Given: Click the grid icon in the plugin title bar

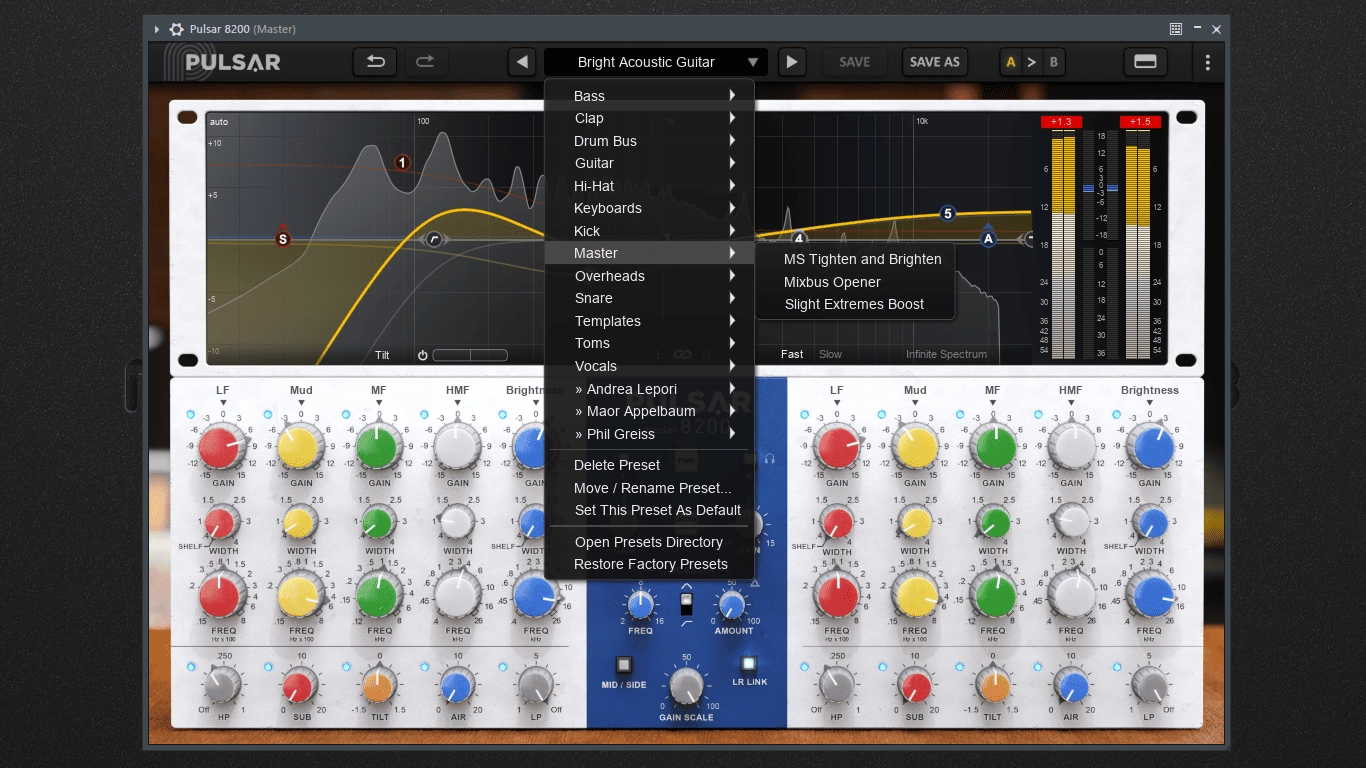Looking at the screenshot, I should tap(1176, 29).
